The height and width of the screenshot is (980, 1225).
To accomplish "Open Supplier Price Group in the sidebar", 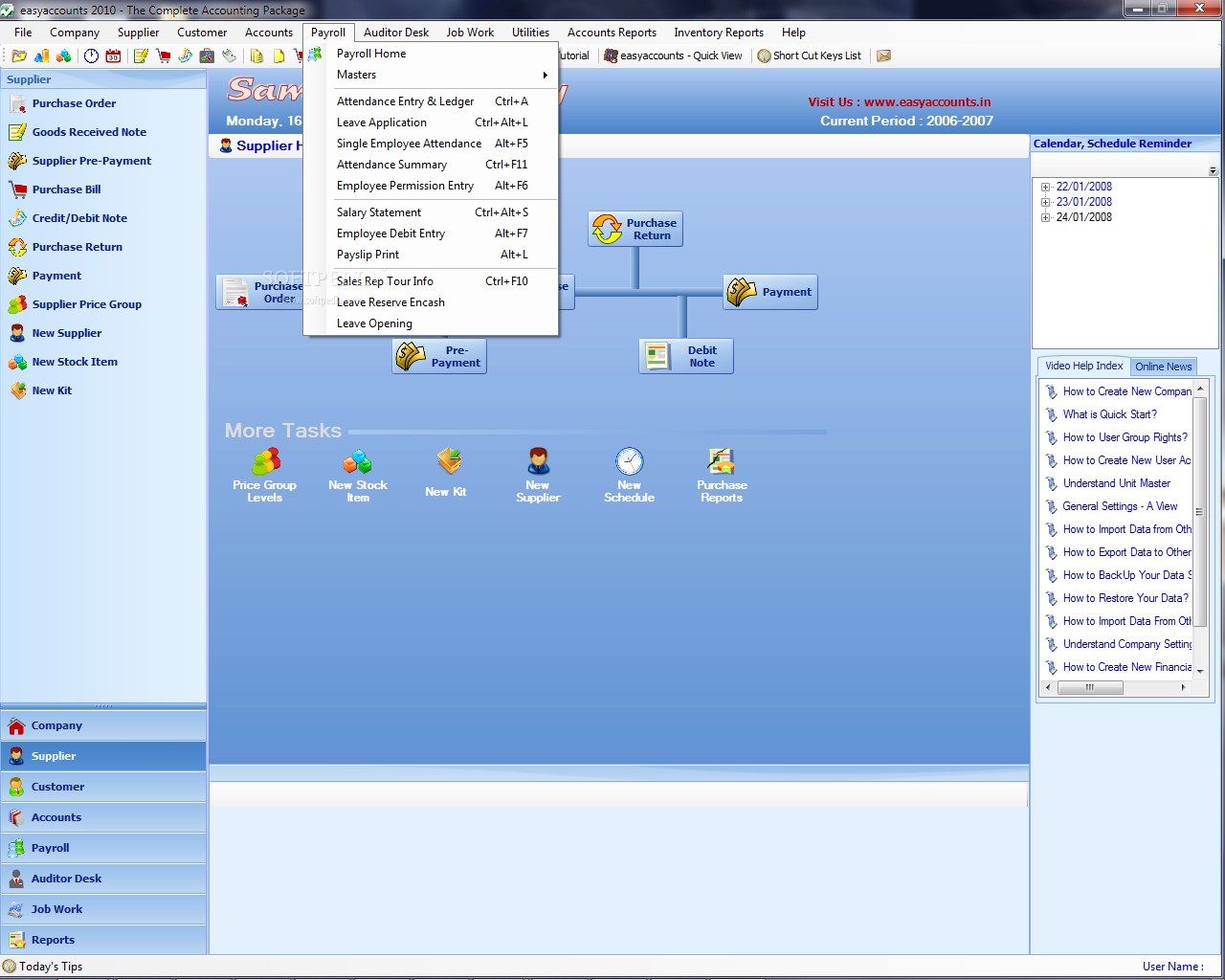I will click(x=86, y=304).
